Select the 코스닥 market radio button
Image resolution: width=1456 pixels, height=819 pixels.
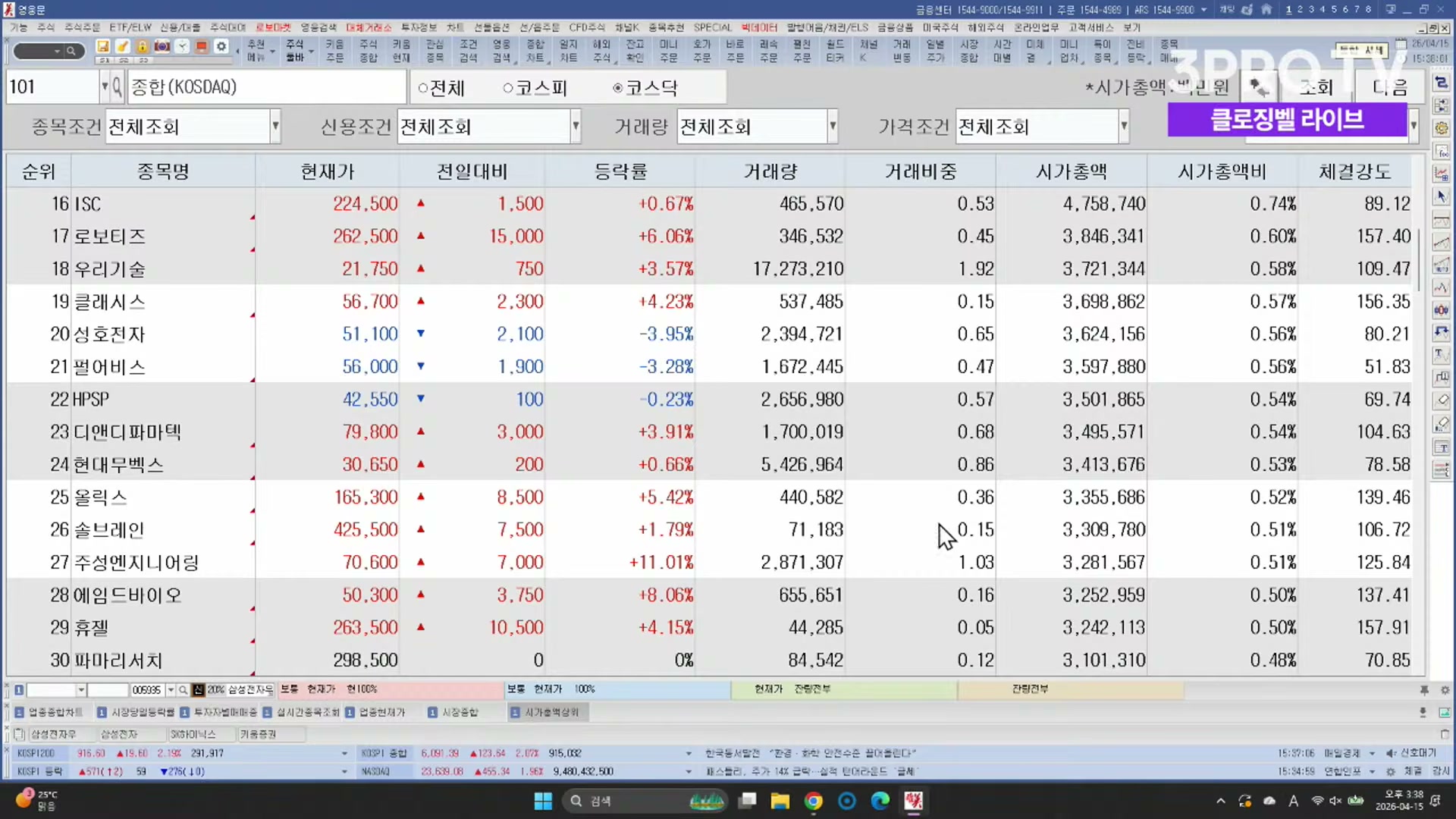(618, 89)
